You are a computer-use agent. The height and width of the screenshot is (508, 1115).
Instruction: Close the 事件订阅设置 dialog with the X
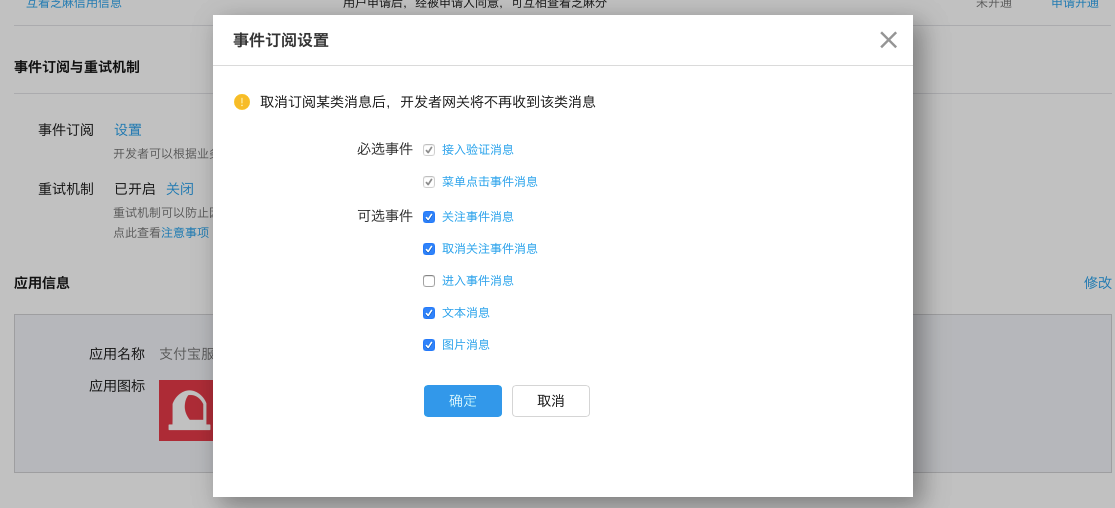888,40
